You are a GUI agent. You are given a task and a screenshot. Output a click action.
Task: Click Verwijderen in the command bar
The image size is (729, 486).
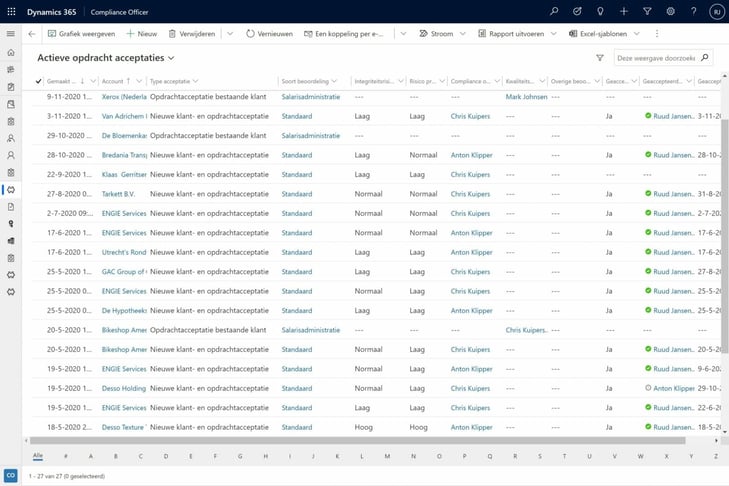click(x=192, y=33)
